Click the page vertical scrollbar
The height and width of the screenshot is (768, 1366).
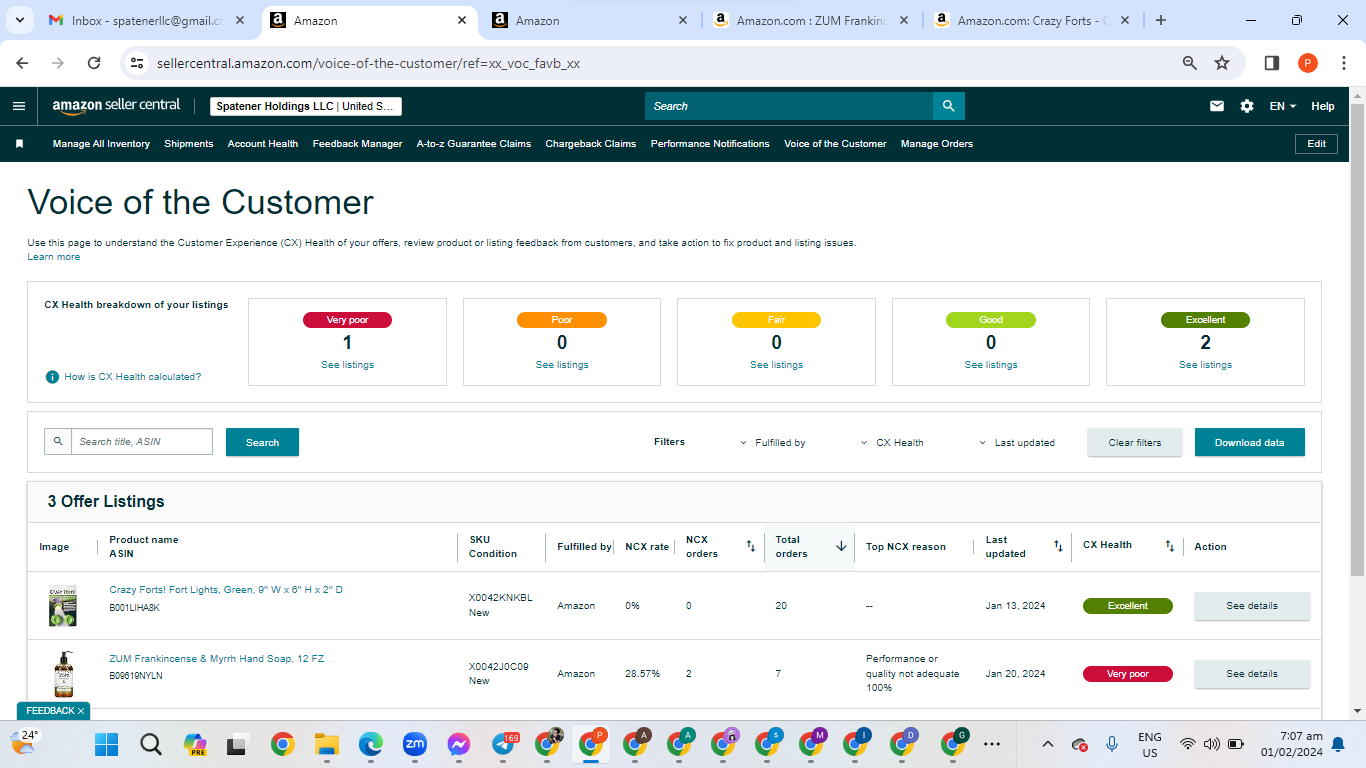1357,340
